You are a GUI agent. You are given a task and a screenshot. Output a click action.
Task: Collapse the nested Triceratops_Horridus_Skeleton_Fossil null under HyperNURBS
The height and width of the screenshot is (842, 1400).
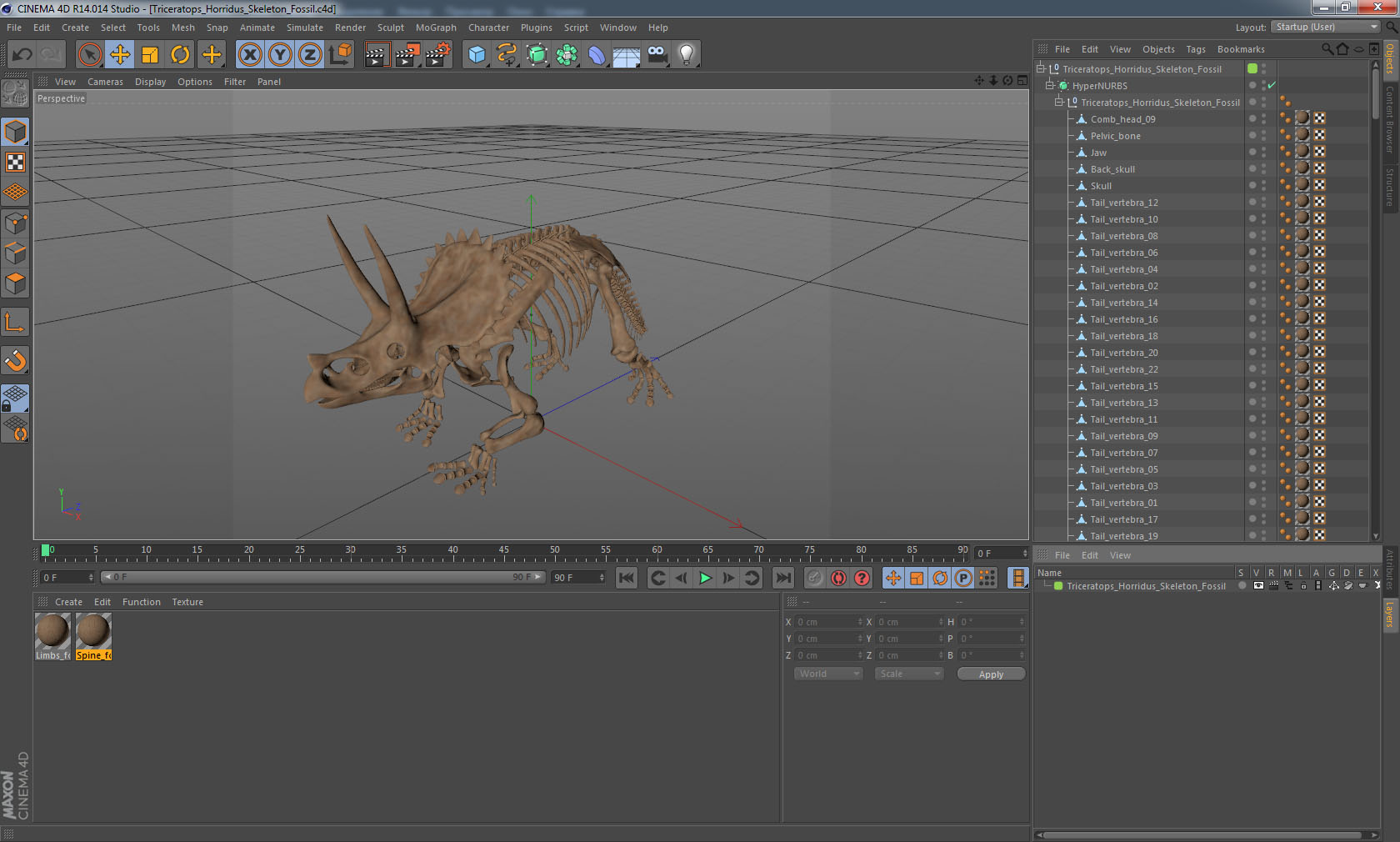[x=1059, y=102]
